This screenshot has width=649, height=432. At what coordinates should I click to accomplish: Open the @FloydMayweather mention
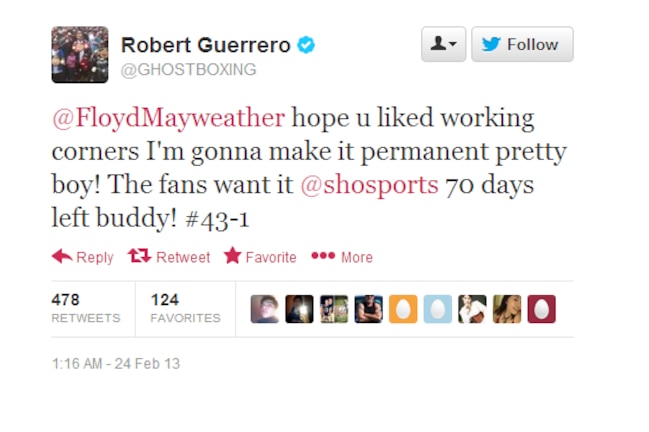(168, 118)
